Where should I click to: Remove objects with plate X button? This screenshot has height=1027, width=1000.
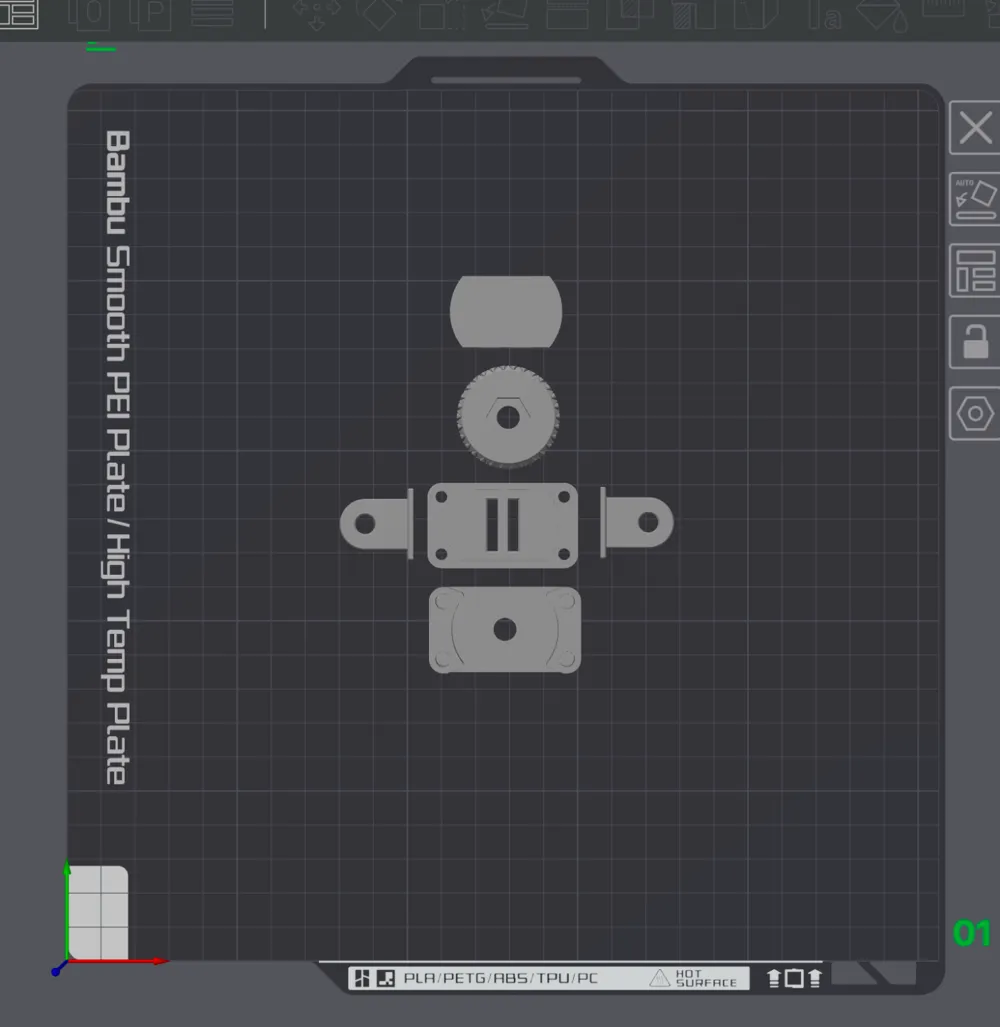(974, 128)
